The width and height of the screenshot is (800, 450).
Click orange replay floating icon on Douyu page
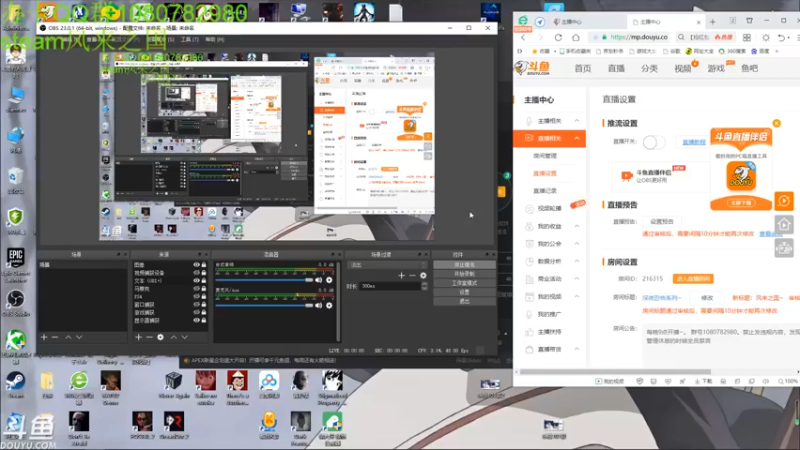click(784, 201)
